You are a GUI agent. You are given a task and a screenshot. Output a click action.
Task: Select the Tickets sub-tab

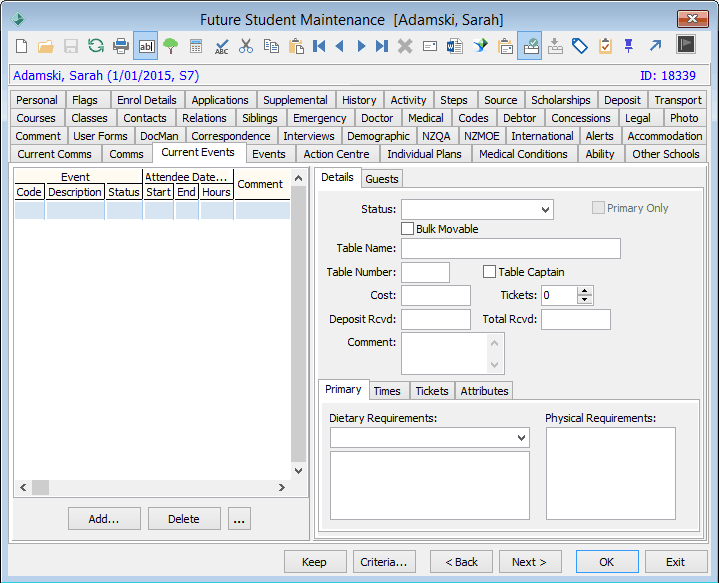[x=432, y=391]
